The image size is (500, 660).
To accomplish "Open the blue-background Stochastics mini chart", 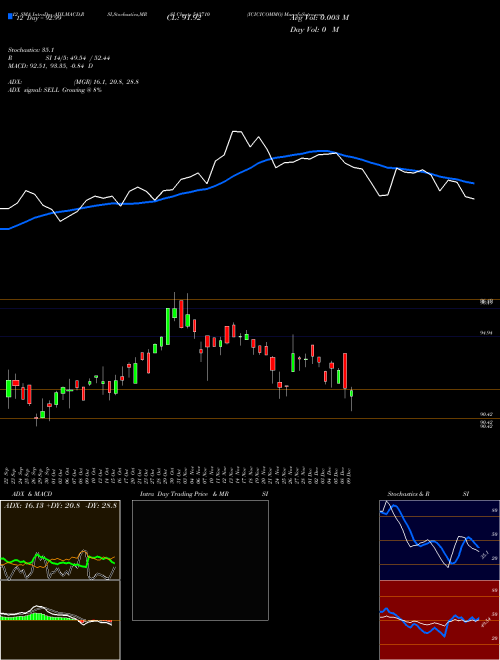I will (x=439, y=540).
